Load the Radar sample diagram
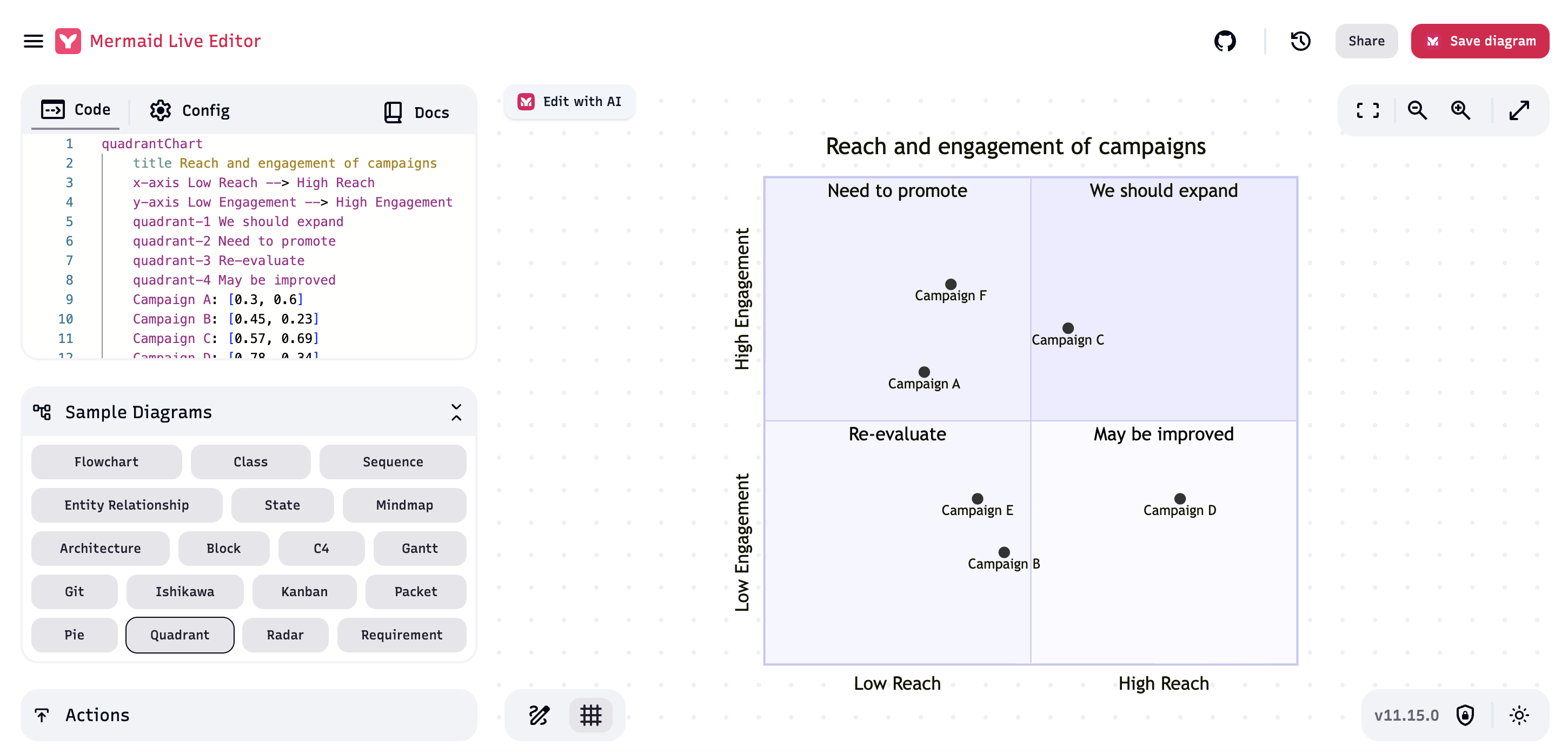Viewport: 1568px width, 752px height. (285, 635)
